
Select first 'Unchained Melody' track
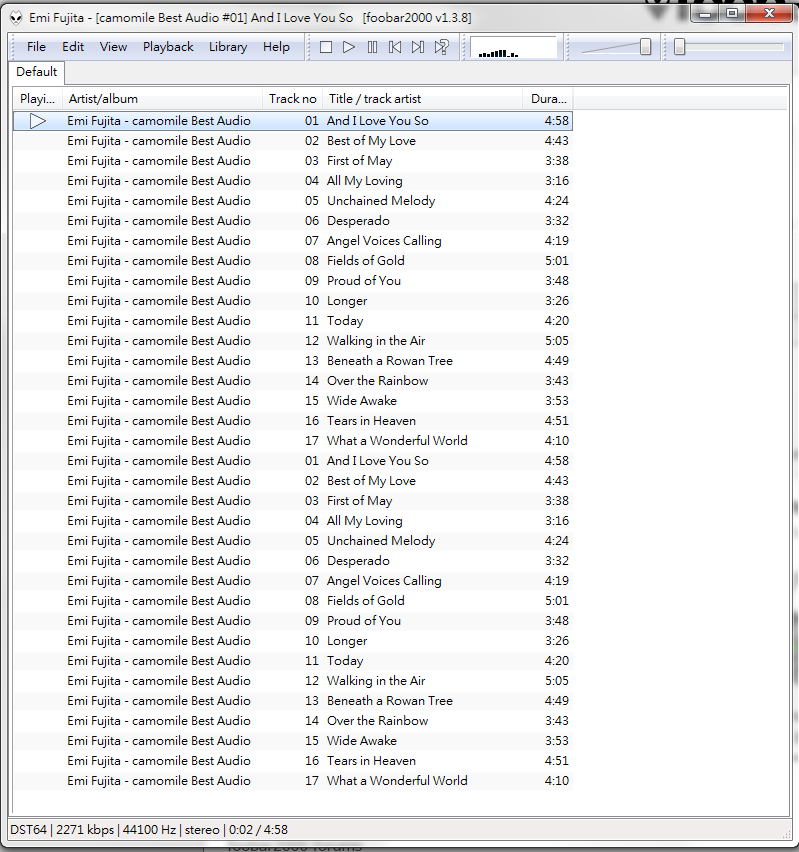point(293,201)
